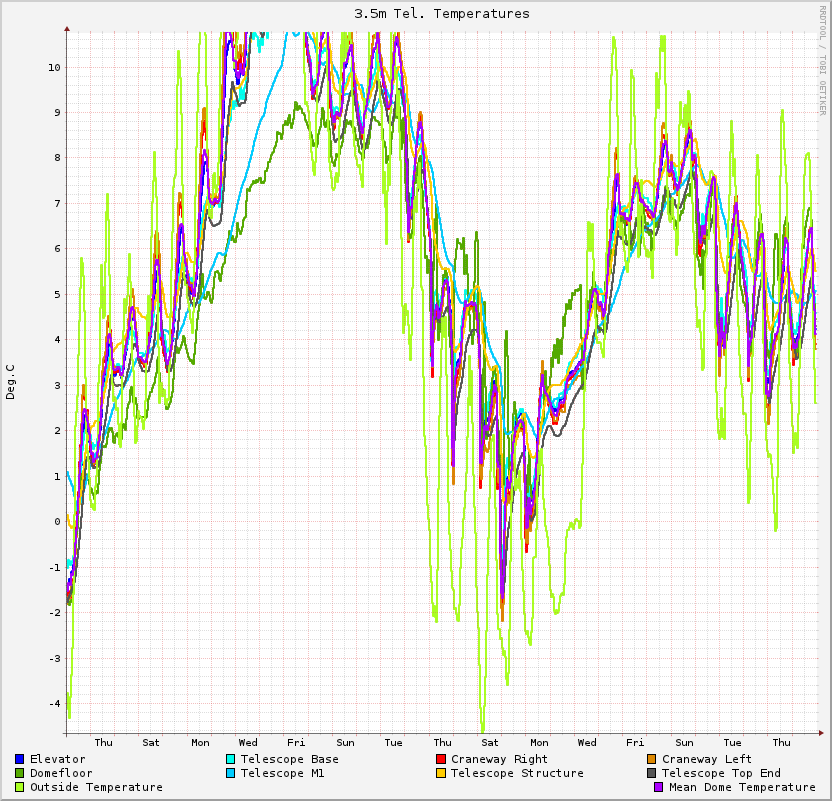Click the gray Telescope Top End swatch

pyautogui.click(x=652, y=773)
